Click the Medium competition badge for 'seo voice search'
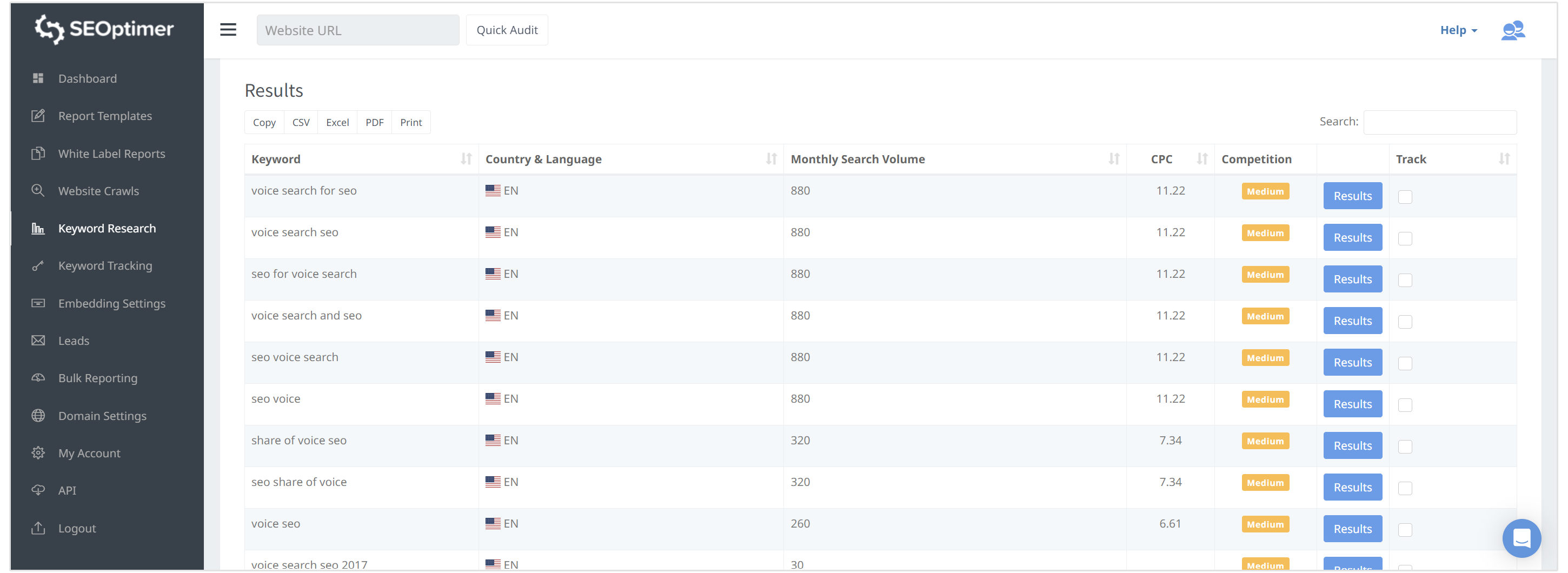1568x573 pixels. point(1265,358)
